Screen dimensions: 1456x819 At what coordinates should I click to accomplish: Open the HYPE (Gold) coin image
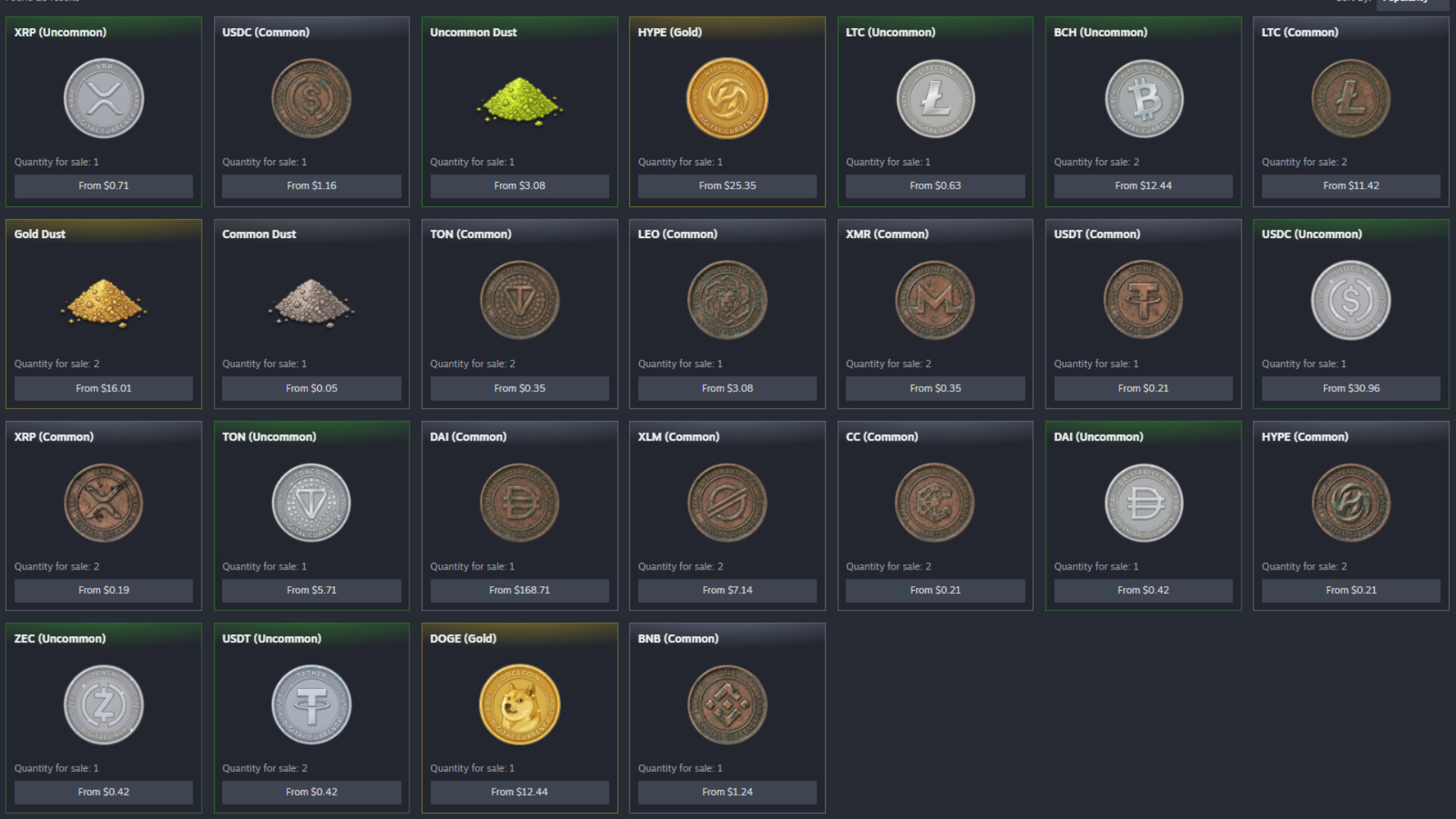tap(727, 99)
